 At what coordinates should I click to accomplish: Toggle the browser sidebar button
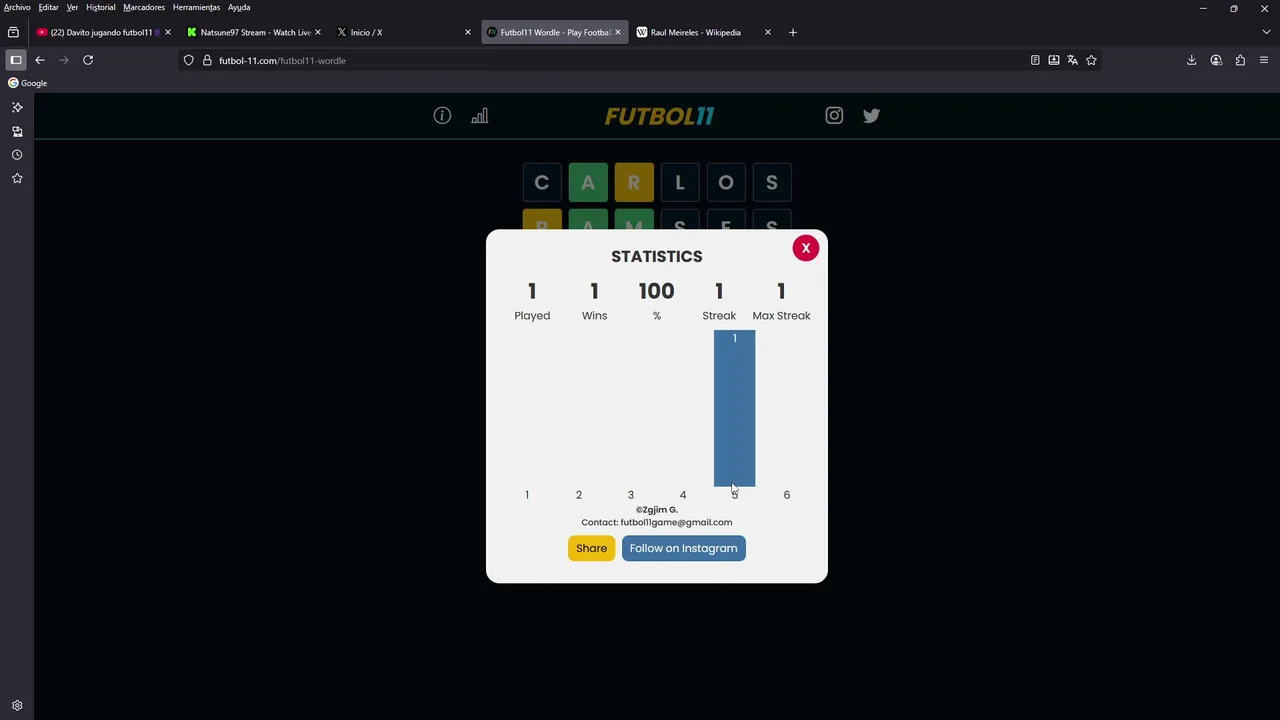point(16,60)
